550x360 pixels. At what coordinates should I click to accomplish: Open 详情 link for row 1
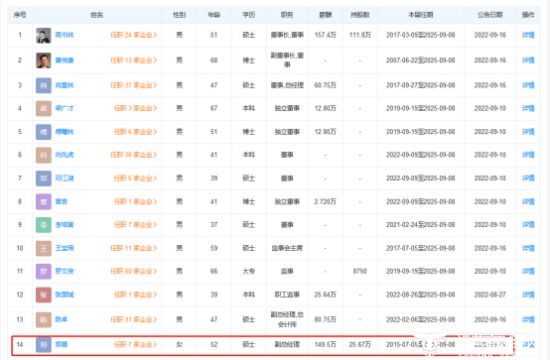[528, 35]
